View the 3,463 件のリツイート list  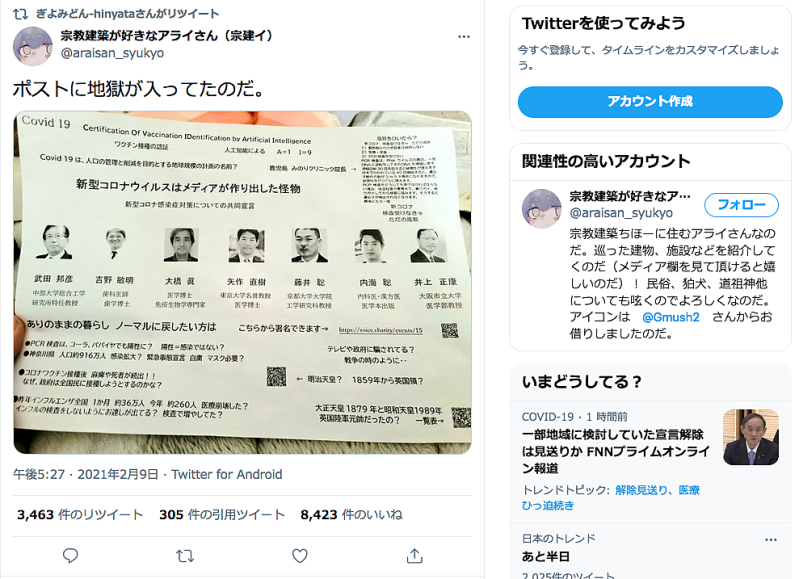coord(80,515)
